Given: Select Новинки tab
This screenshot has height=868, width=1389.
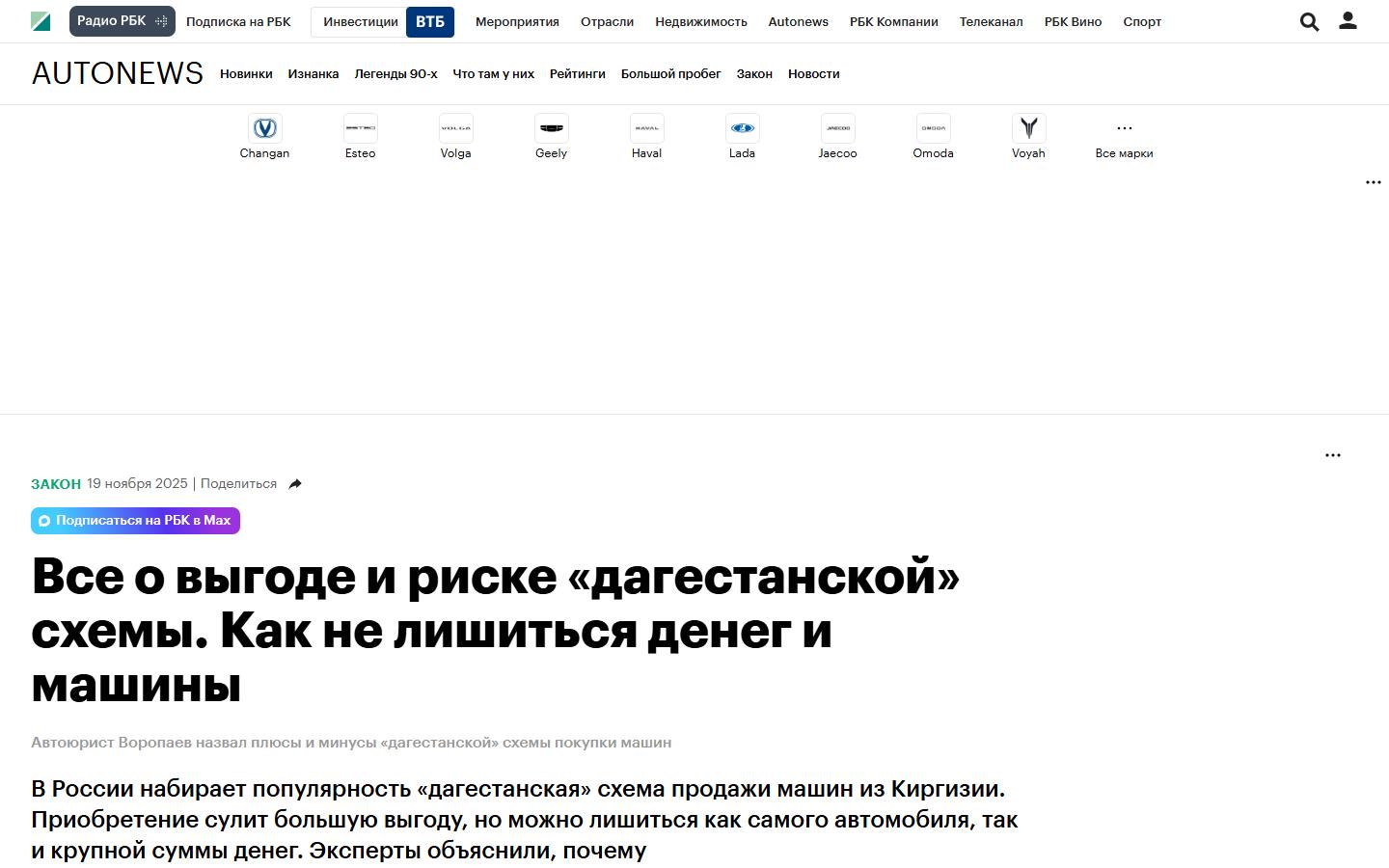Looking at the screenshot, I should tap(246, 74).
